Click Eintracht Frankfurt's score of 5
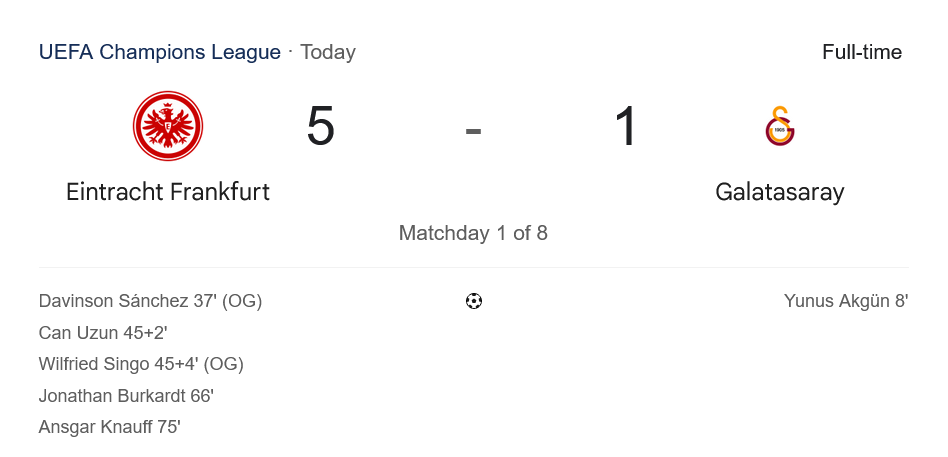 coord(320,127)
